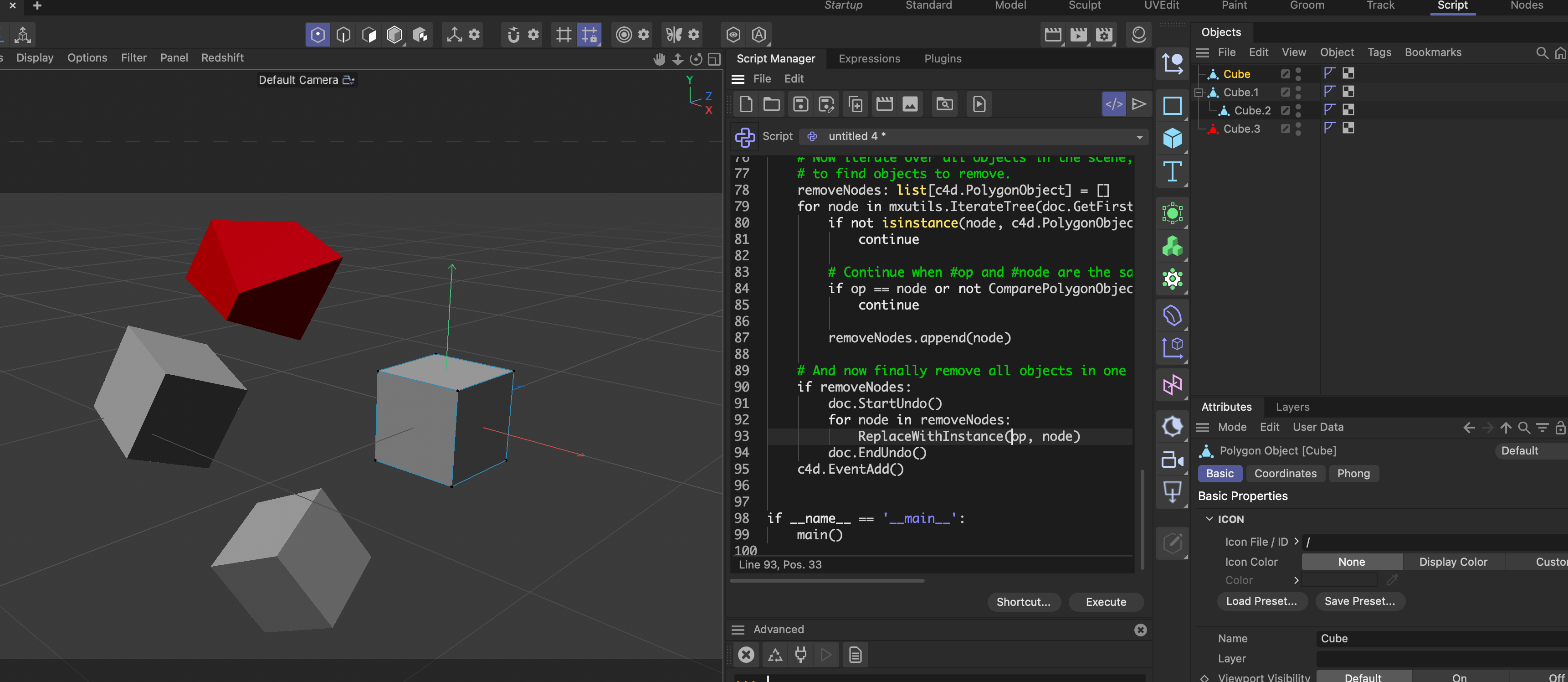Toggle the code view icon in Script Manager

click(1114, 104)
